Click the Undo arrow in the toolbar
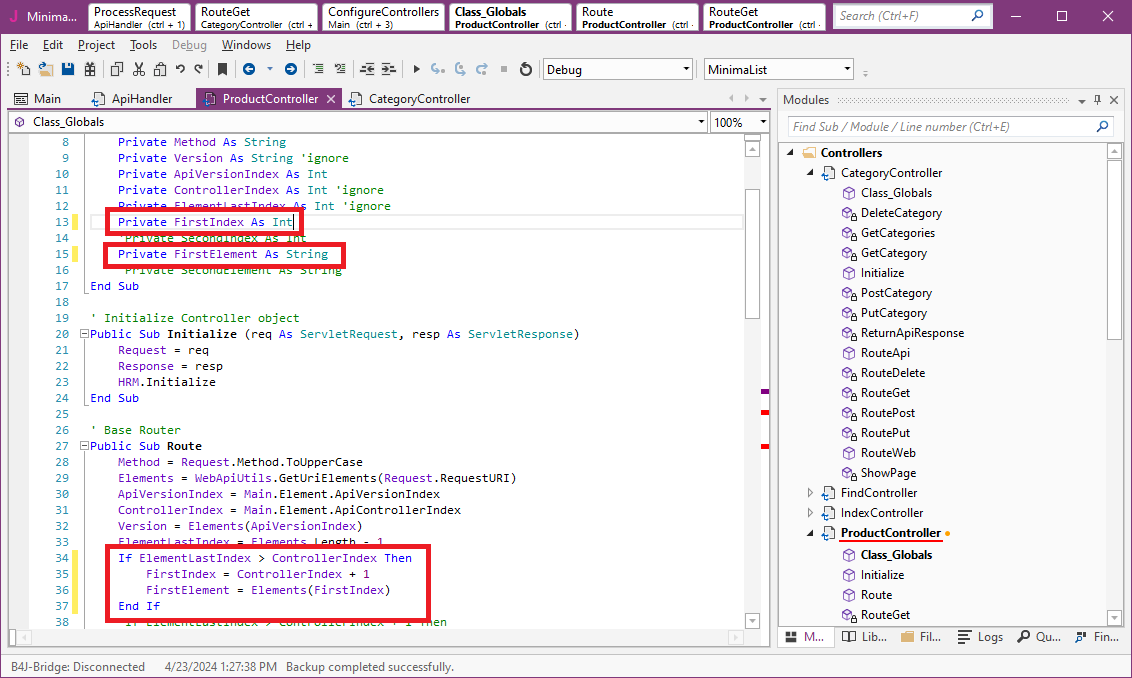This screenshot has width=1132, height=678. (180, 69)
